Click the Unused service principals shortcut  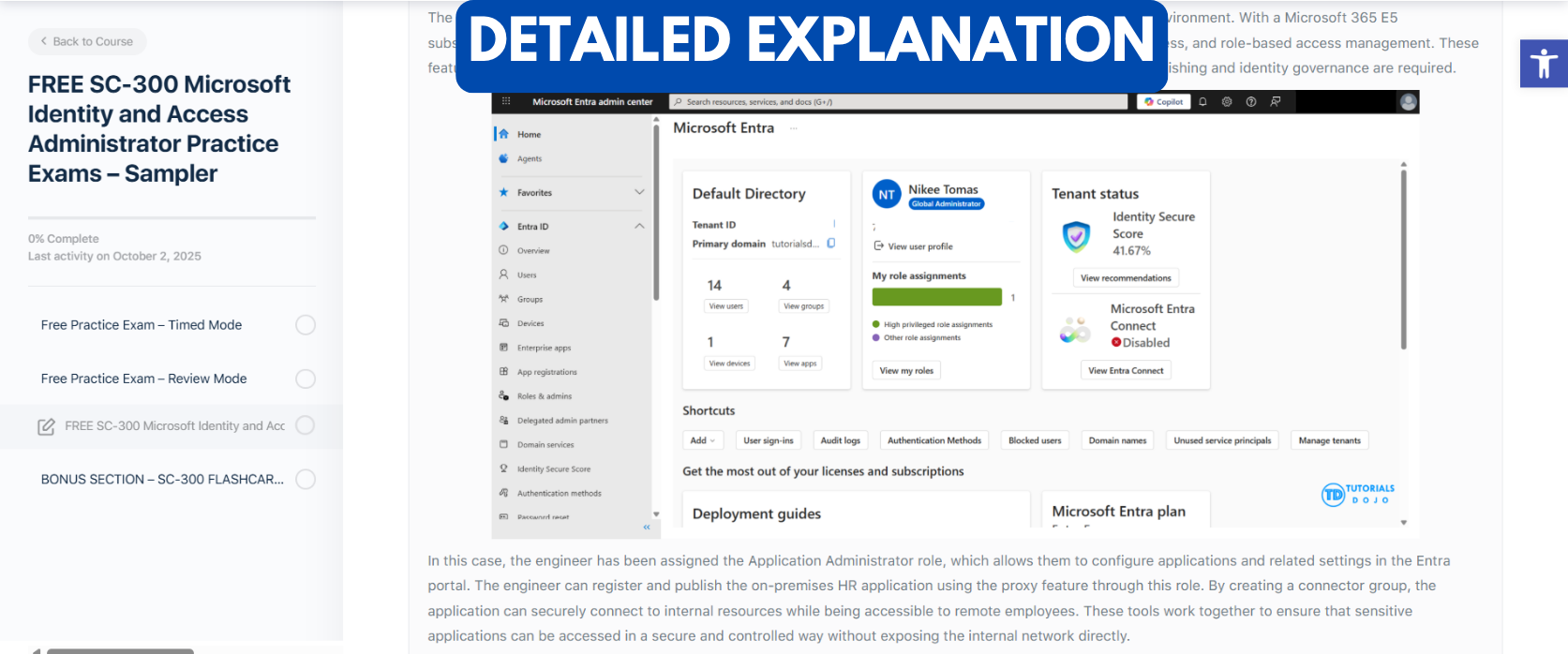click(1223, 440)
